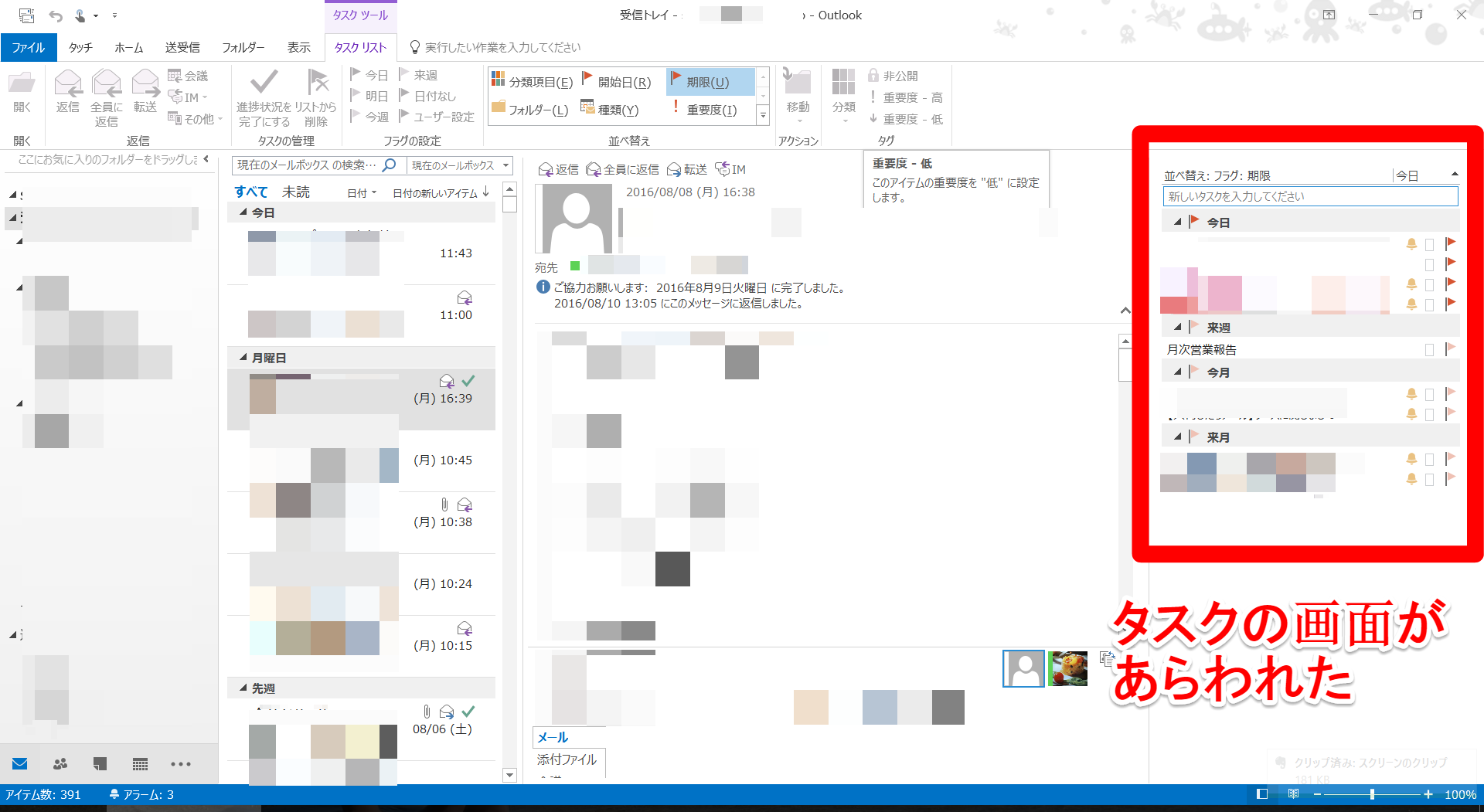Open Calendar grid icon in navigation bar
The image size is (1484, 812).
[x=140, y=764]
